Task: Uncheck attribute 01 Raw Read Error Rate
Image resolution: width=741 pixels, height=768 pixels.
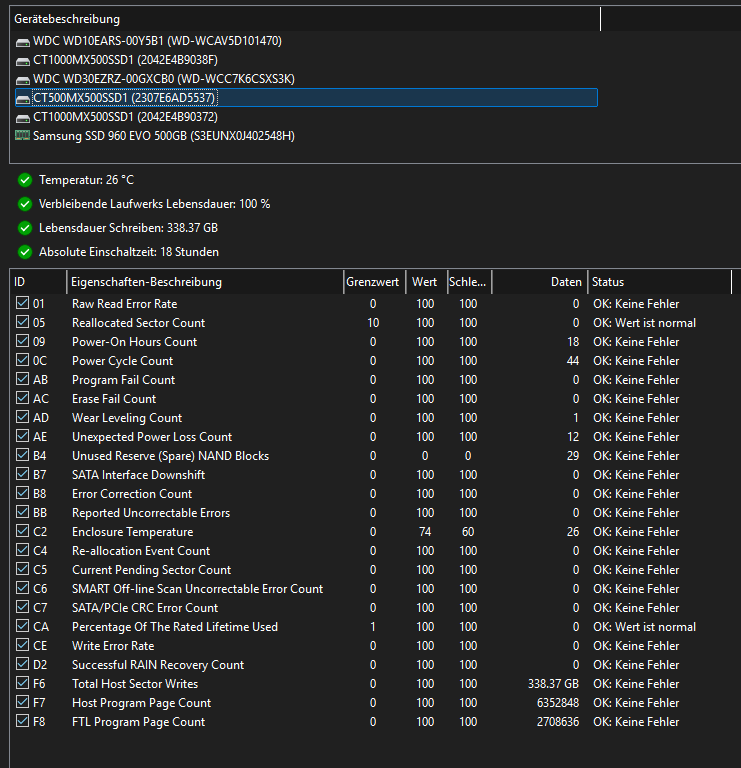Action: pos(22,303)
